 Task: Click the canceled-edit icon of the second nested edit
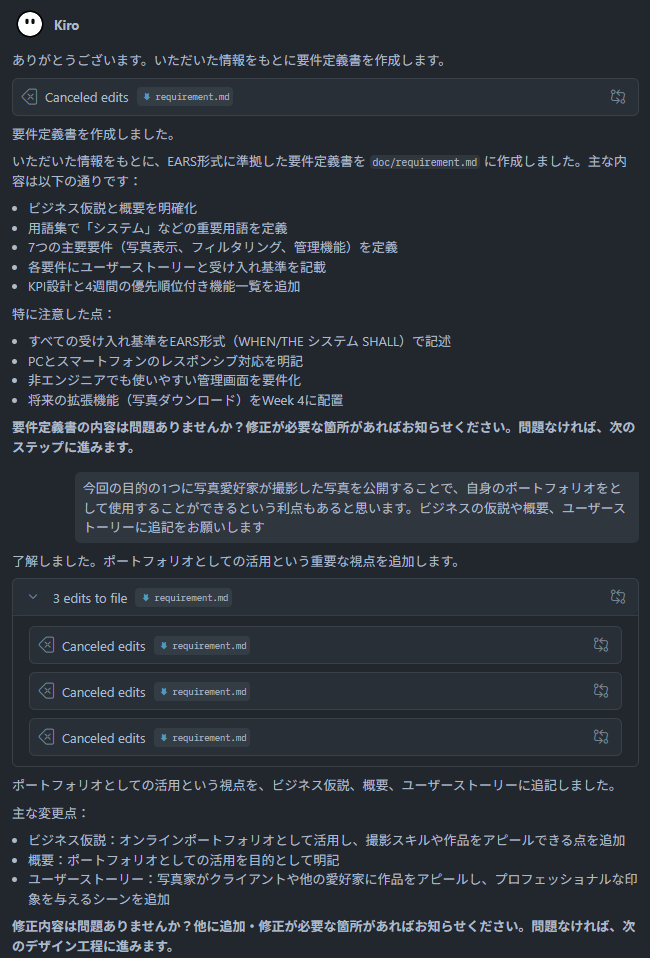pos(46,692)
